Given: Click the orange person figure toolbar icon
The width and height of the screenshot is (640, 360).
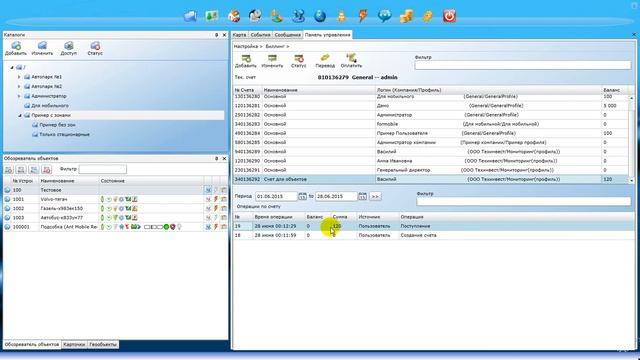Looking at the screenshot, I should click(x=342, y=16).
